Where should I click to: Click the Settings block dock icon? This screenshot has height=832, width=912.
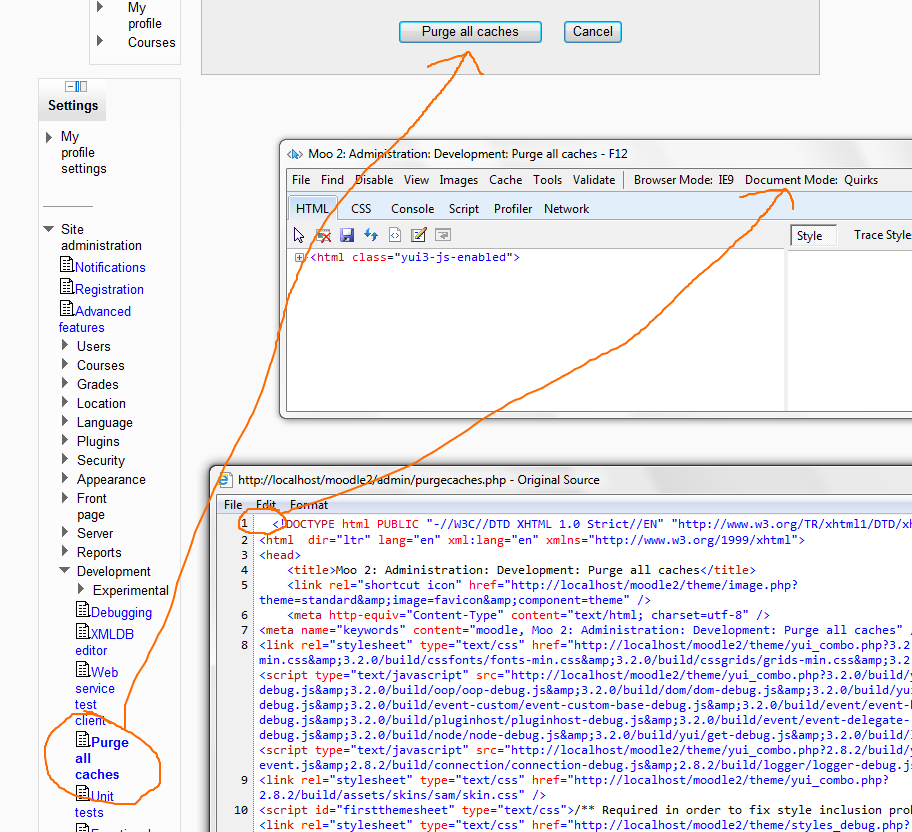(76, 87)
